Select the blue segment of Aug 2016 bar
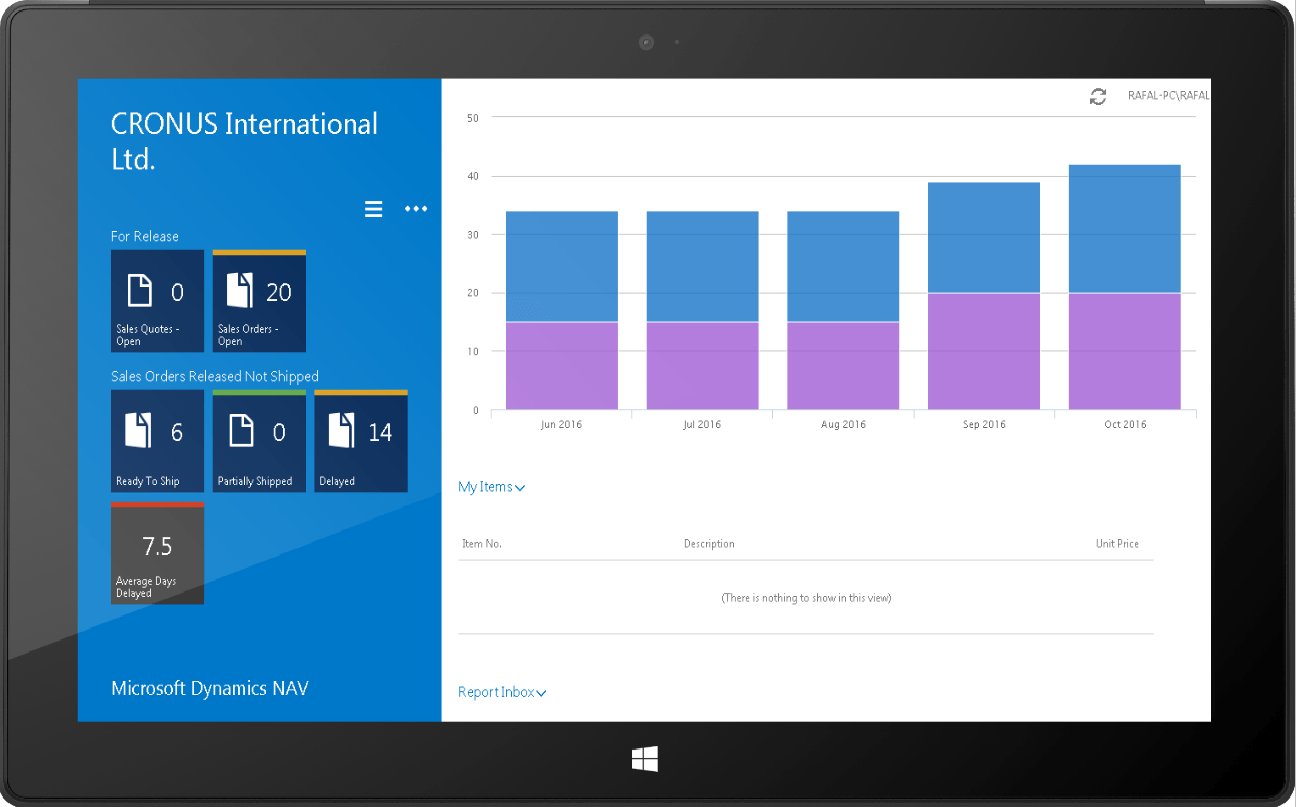The image size is (1299, 807). click(843, 267)
